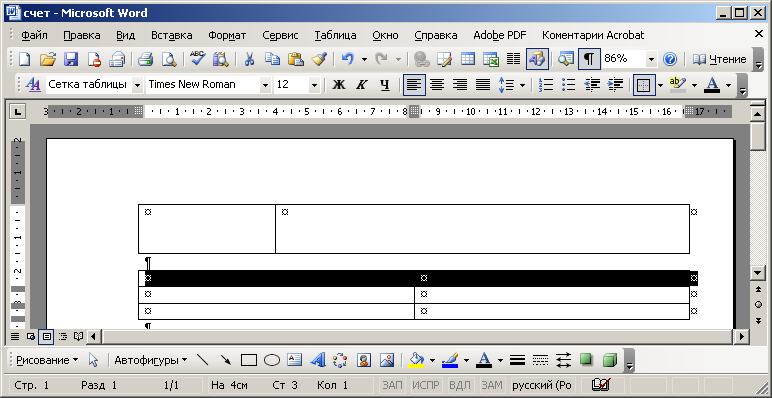Screen dimensions: 772x398
Task: Draw an arrow shape
Action: click(x=225, y=360)
